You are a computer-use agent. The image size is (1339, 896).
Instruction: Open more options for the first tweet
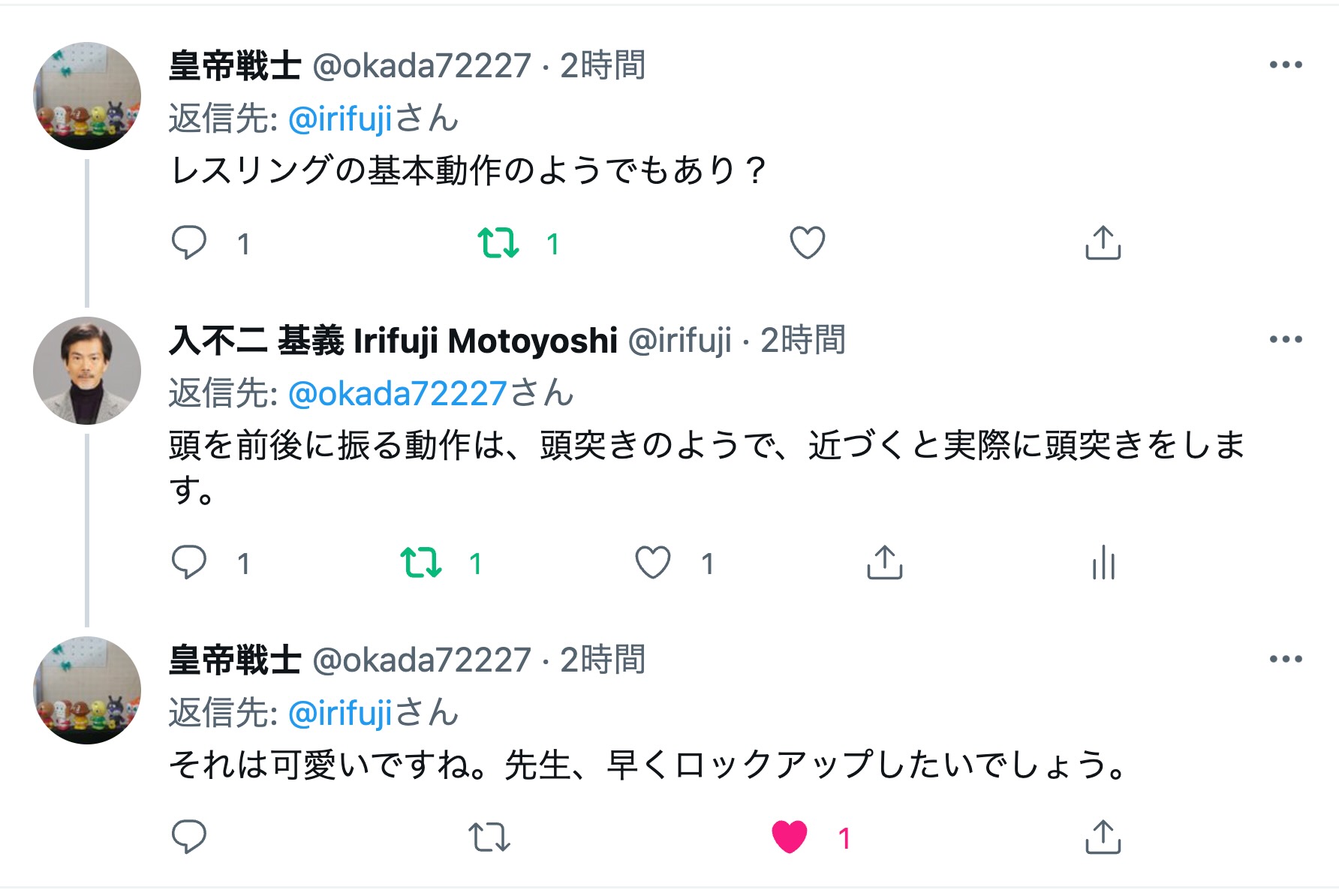(1285, 65)
